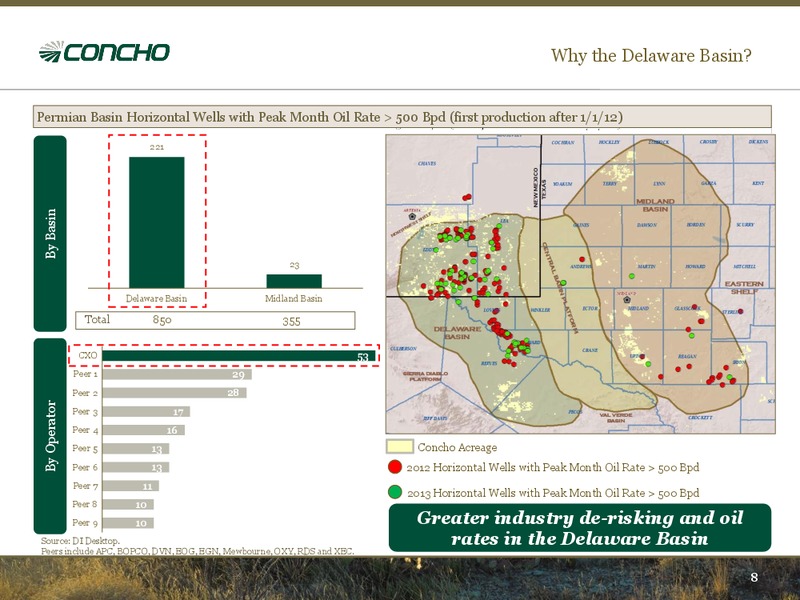800x600 pixels.
Task: Click the 'Total' row label
Action: point(97,319)
